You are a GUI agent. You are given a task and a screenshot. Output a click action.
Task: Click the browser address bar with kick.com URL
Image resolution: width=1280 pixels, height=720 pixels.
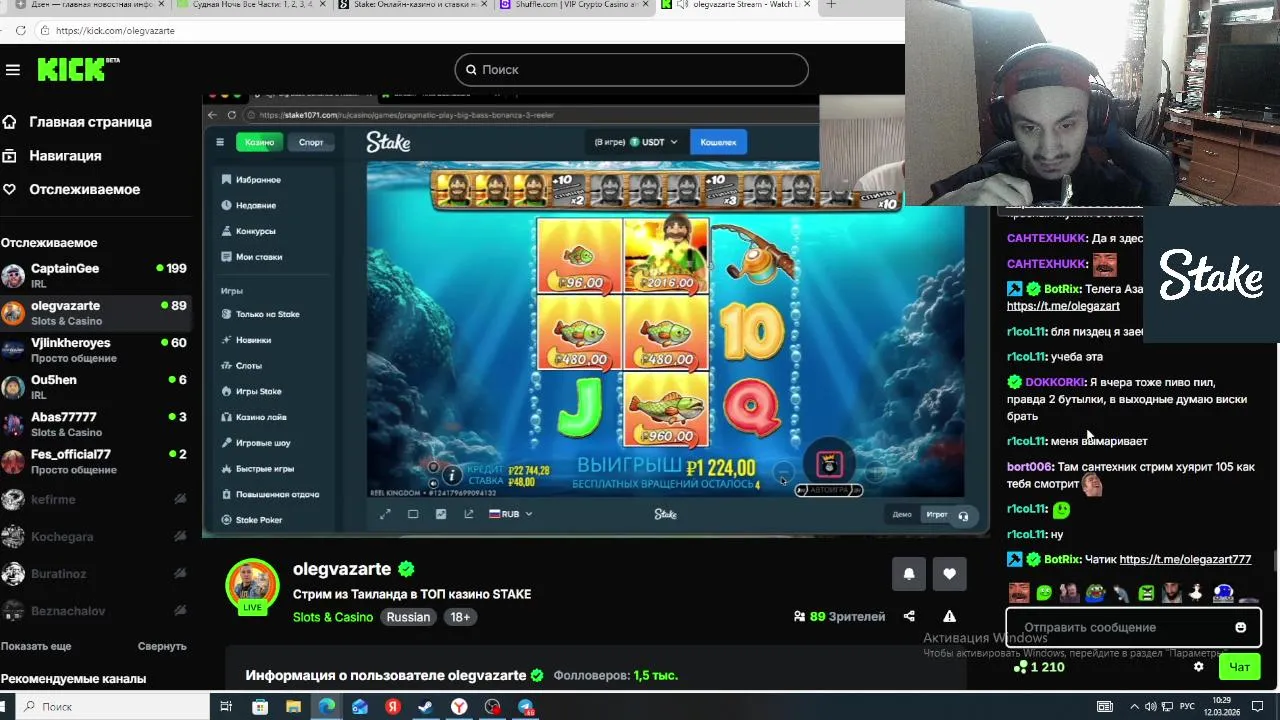(470, 30)
